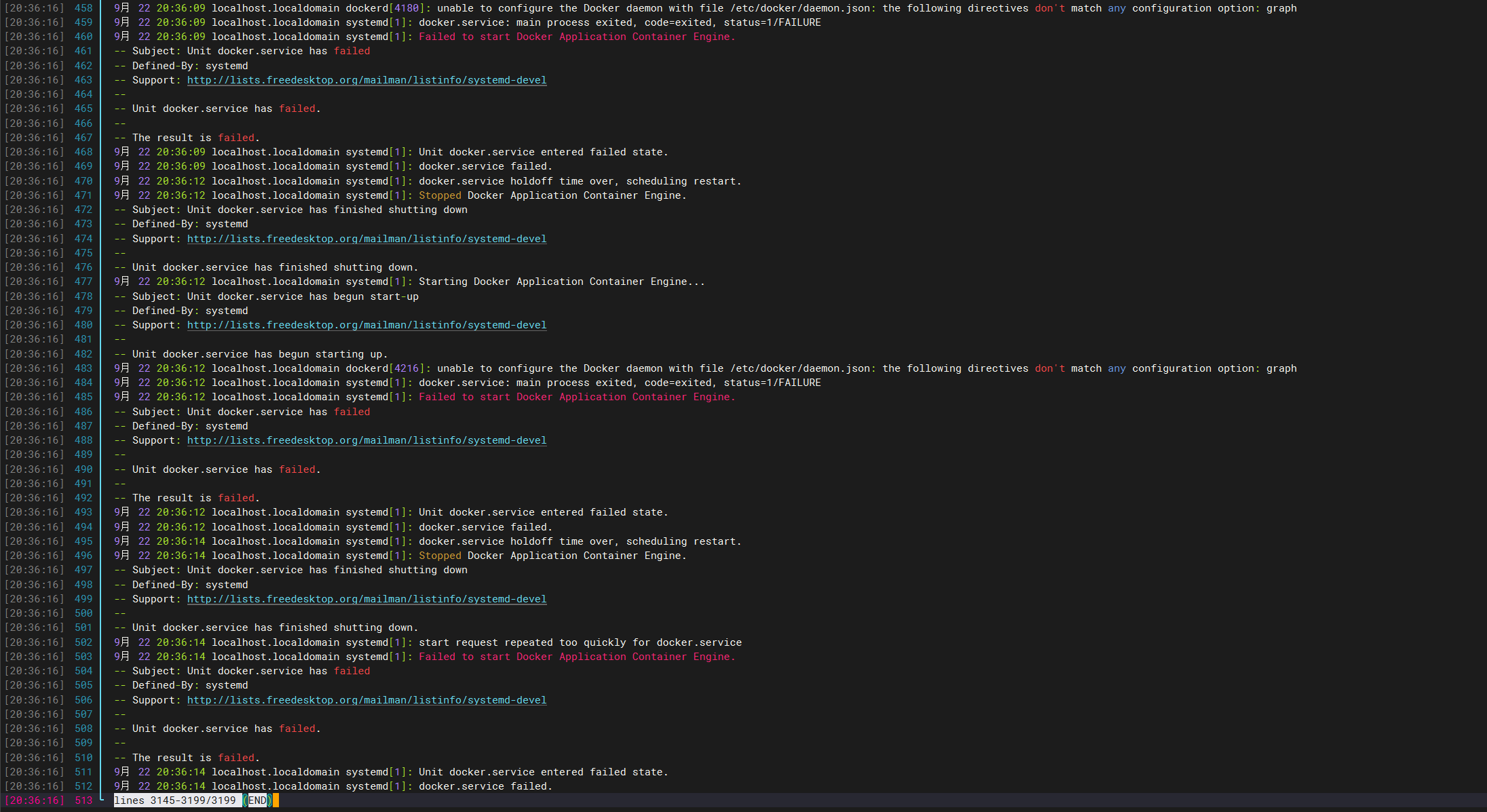The width and height of the screenshot is (1487, 812).
Task: Click red 'failed.' on line 465
Action: pyautogui.click(x=300, y=109)
